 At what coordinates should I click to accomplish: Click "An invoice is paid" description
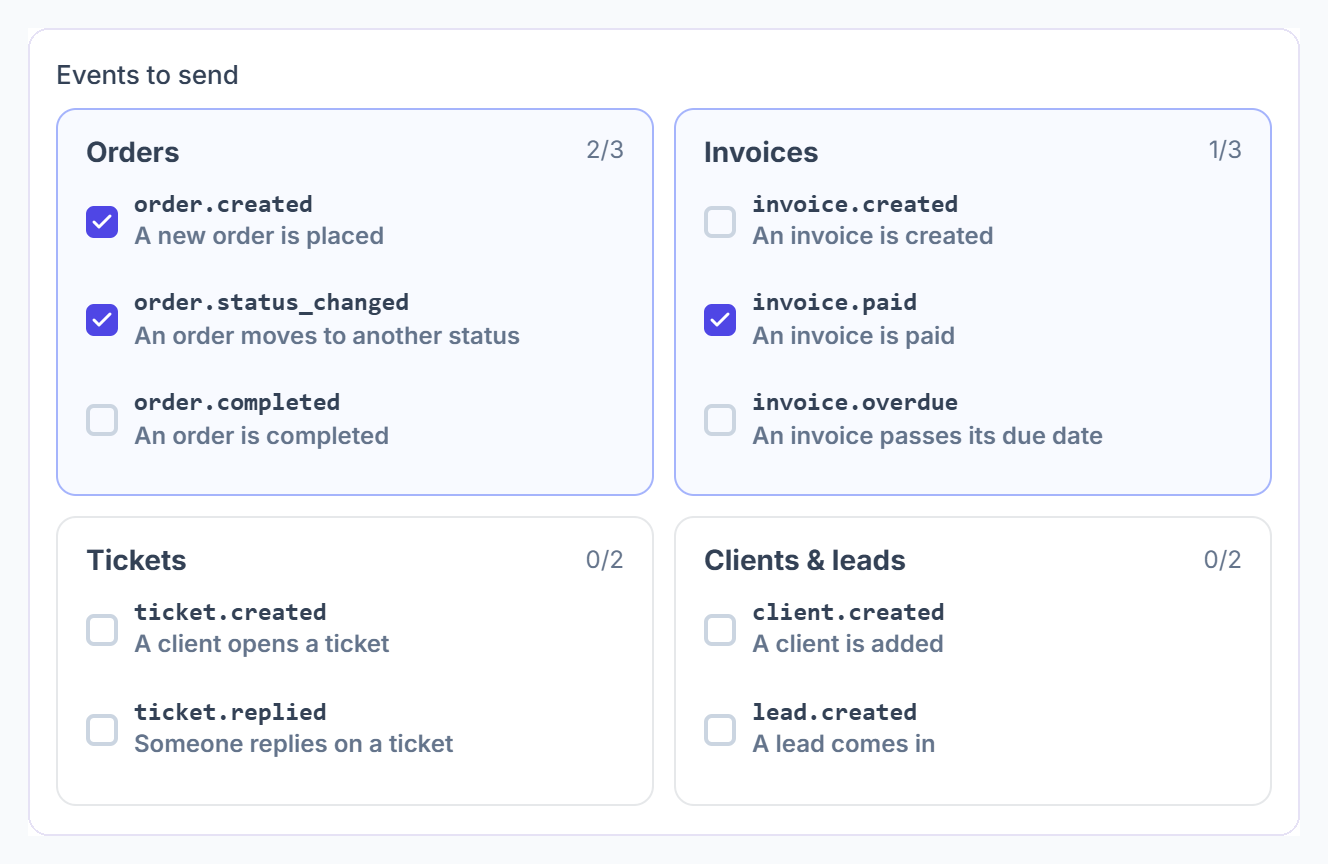[x=854, y=335]
